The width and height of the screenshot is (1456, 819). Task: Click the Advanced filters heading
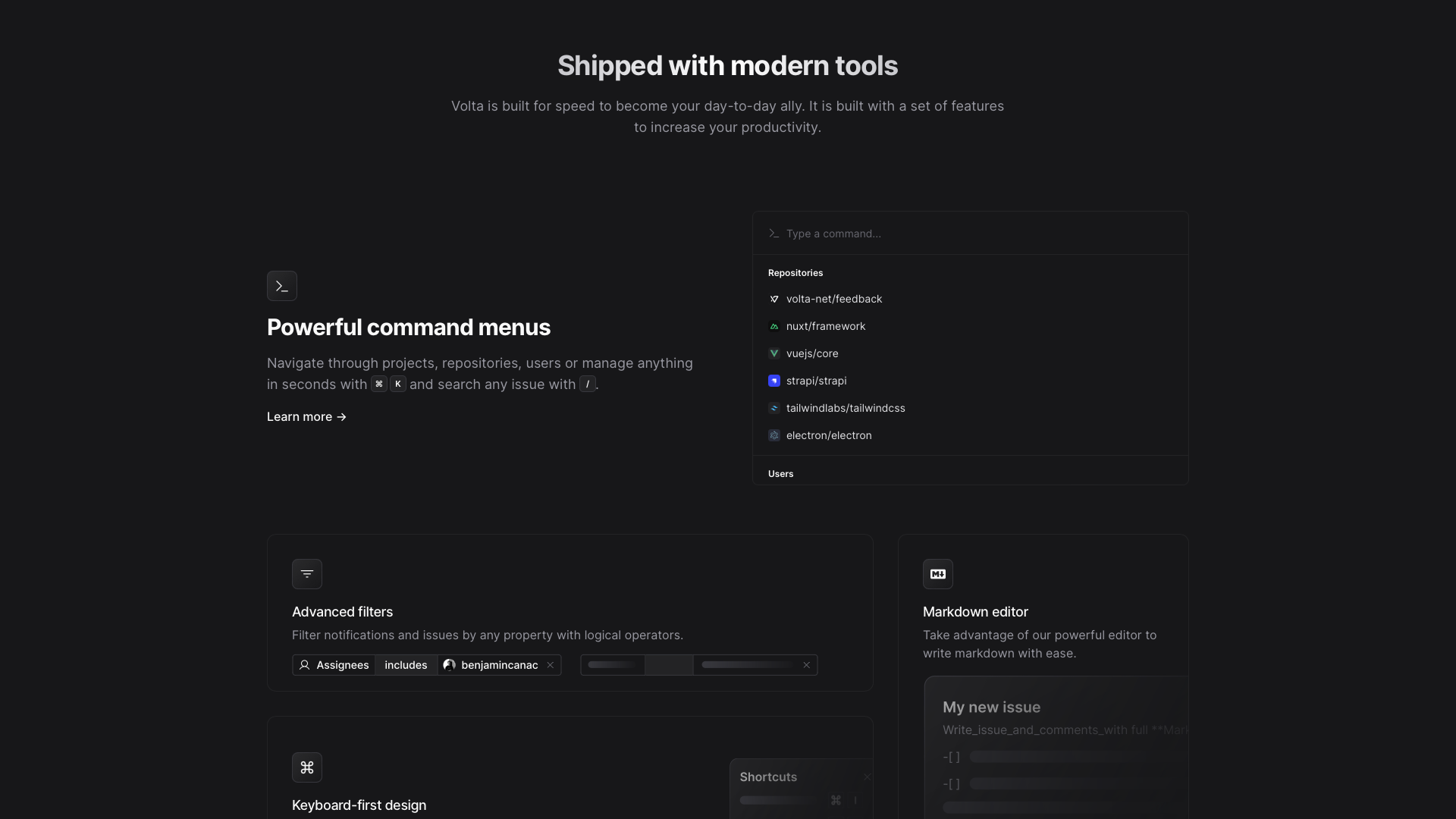(x=342, y=612)
